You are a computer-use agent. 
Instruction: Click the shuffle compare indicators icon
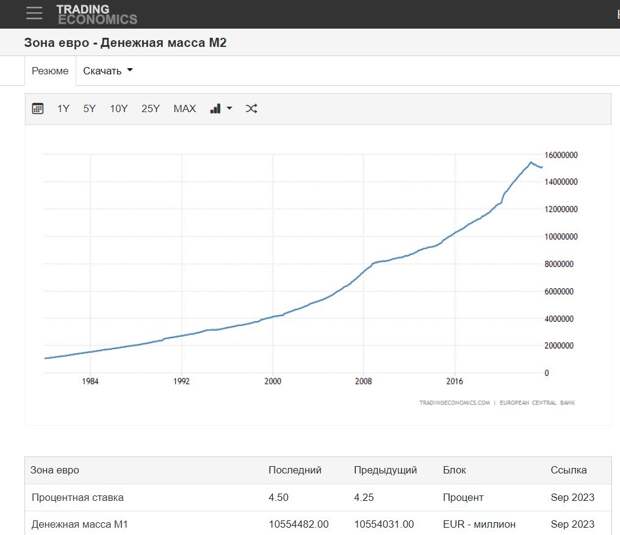pyautogui.click(x=251, y=108)
